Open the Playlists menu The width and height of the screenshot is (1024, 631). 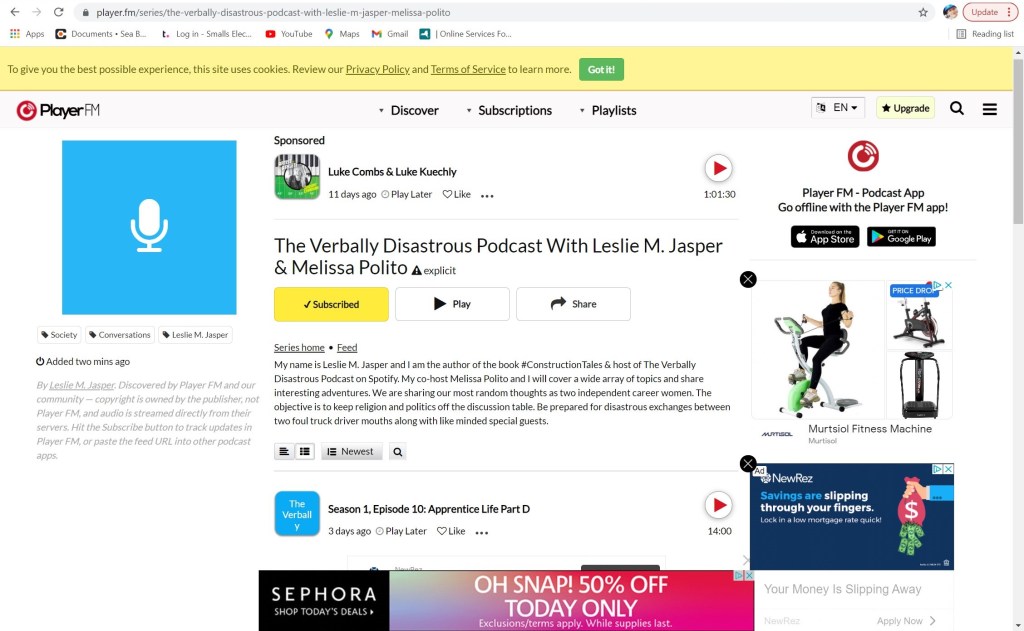[x=607, y=110]
